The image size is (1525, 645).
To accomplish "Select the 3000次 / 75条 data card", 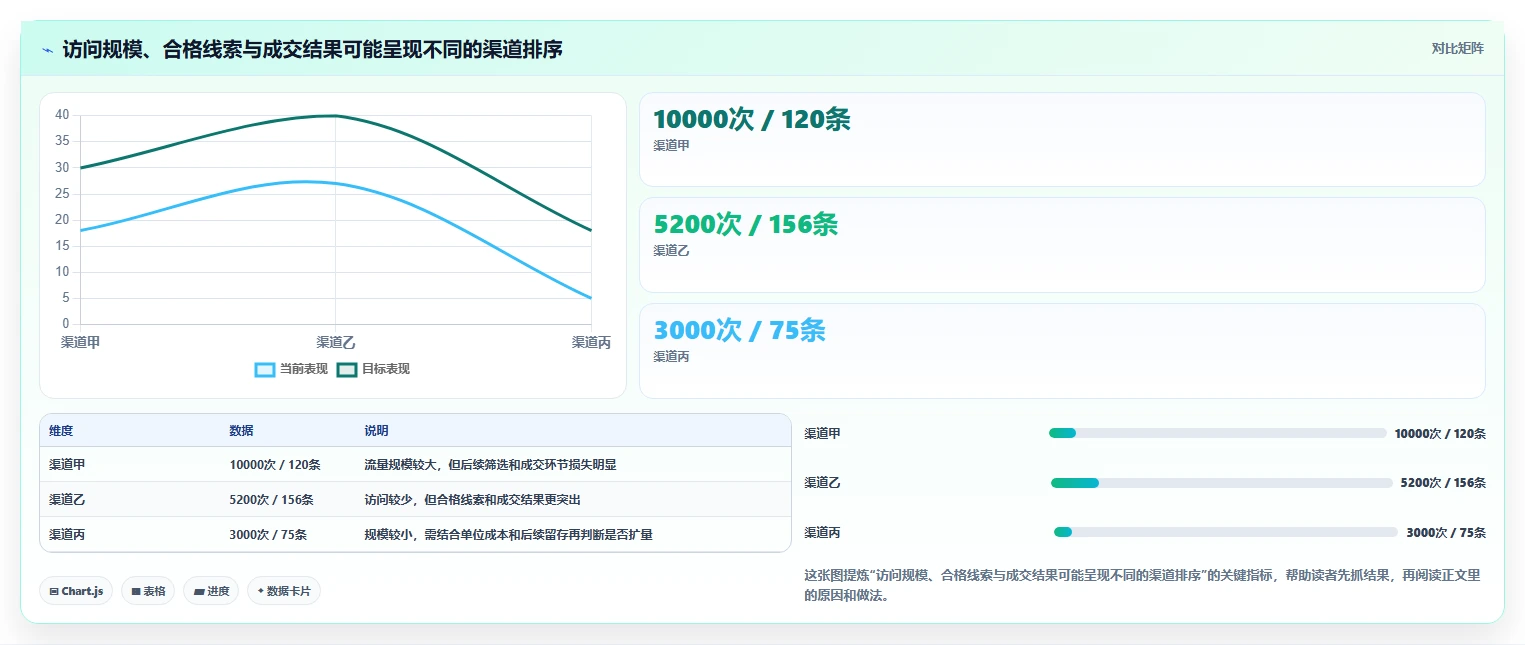I will pos(1062,351).
